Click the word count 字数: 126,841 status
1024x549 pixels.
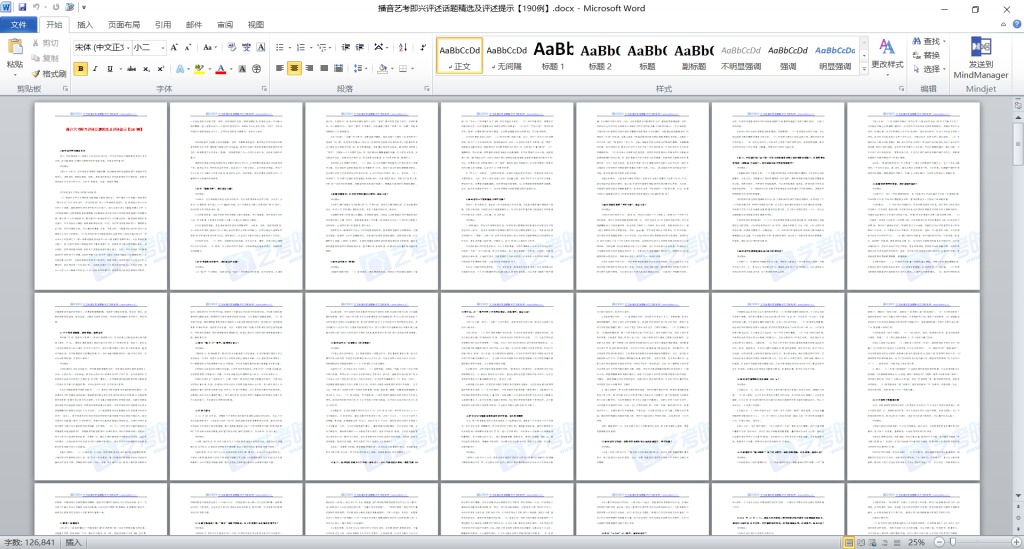click(x=30, y=542)
